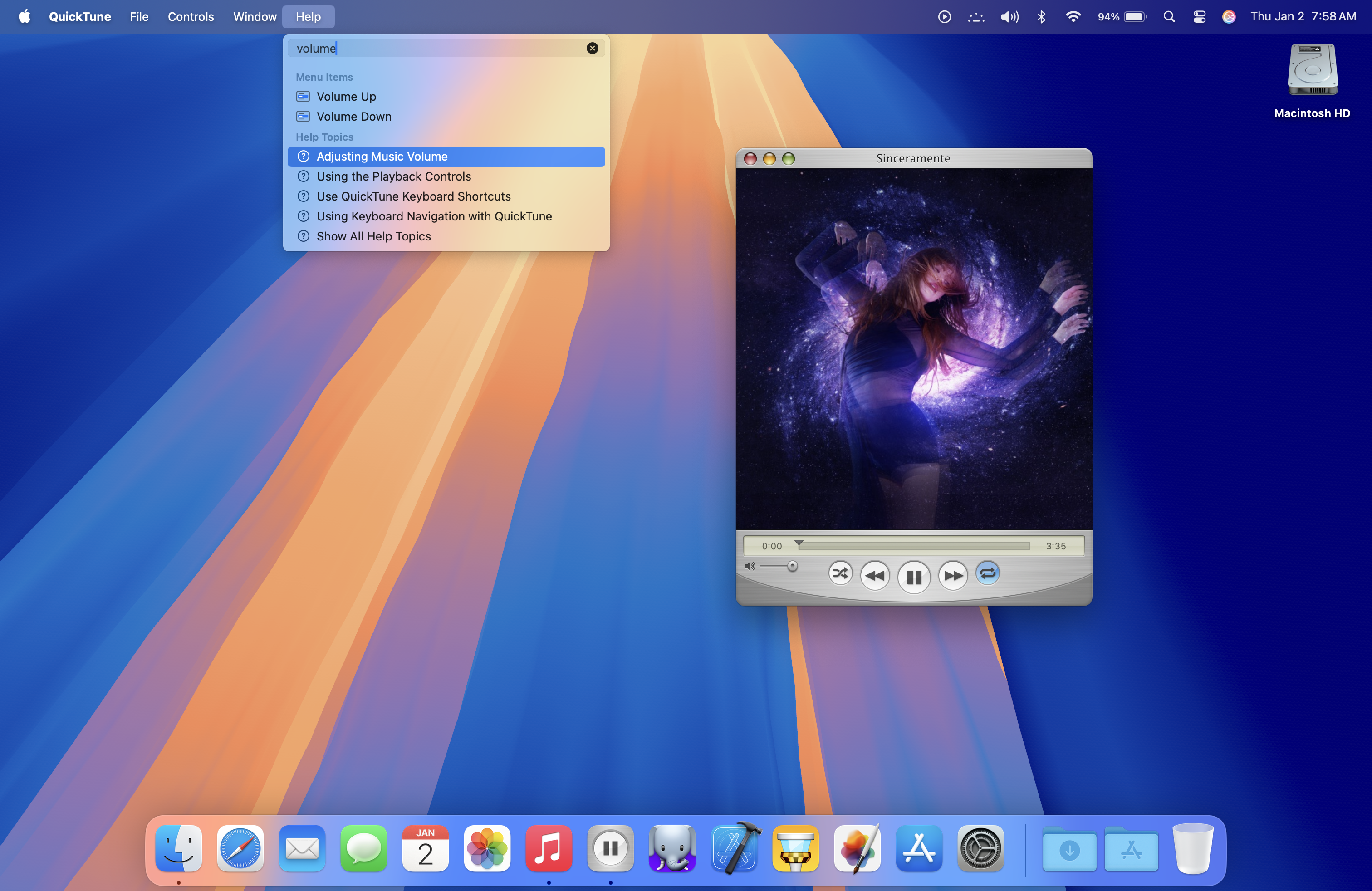
Task: Click the Siri menu bar icon
Action: (1229, 17)
